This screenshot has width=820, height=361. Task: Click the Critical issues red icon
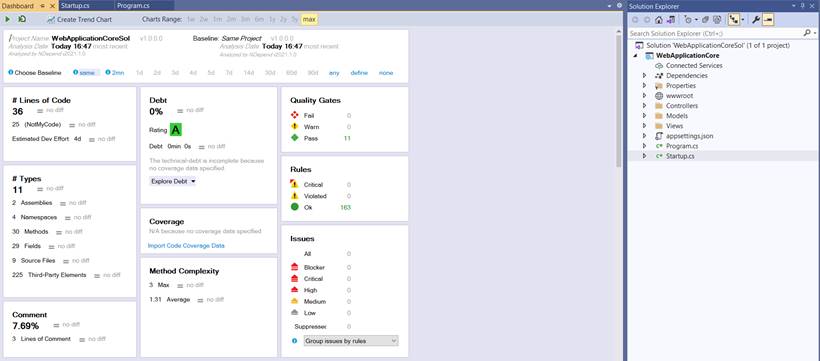point(294,279)
